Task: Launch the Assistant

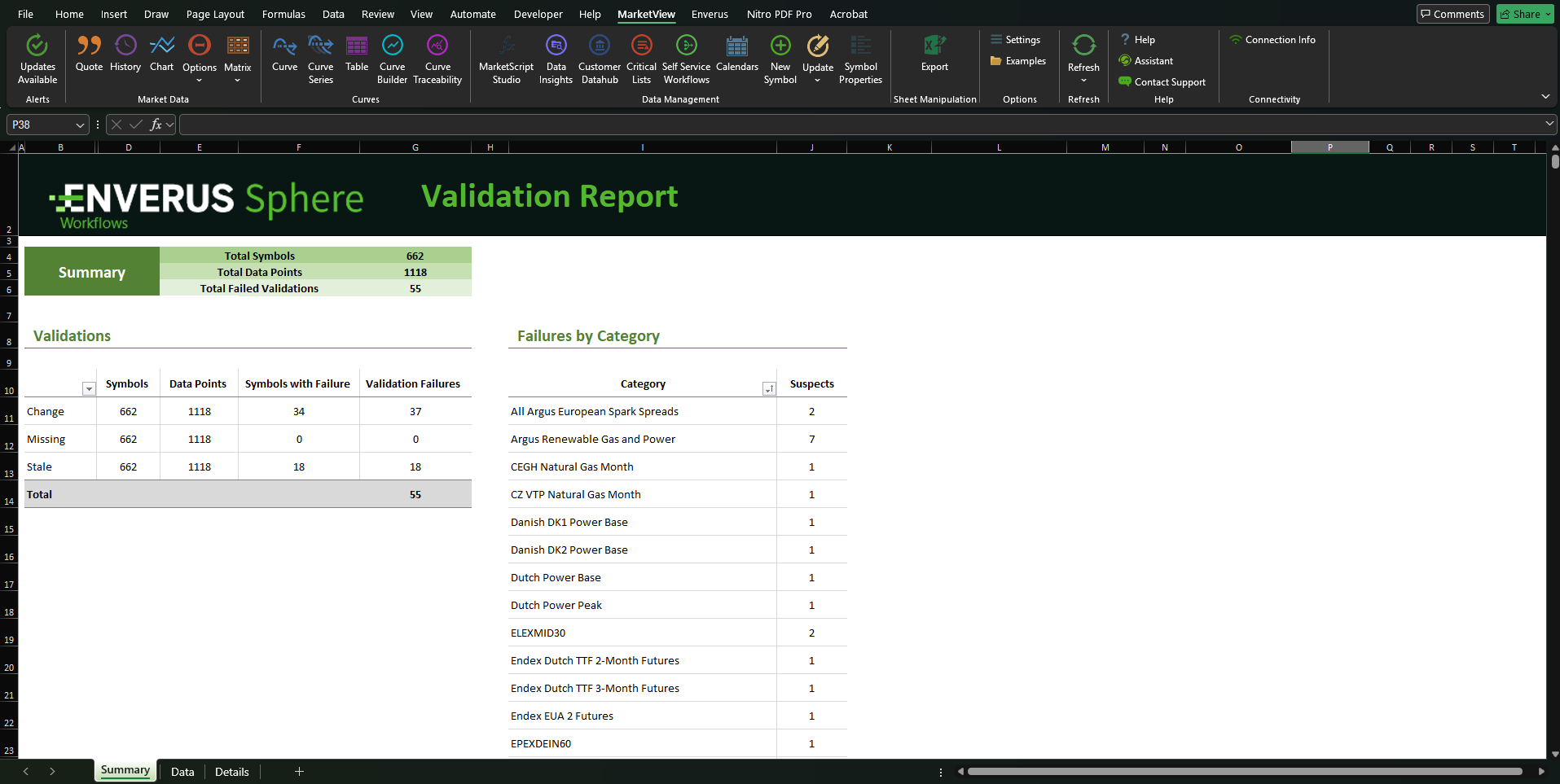Action: click(1146, 61)
